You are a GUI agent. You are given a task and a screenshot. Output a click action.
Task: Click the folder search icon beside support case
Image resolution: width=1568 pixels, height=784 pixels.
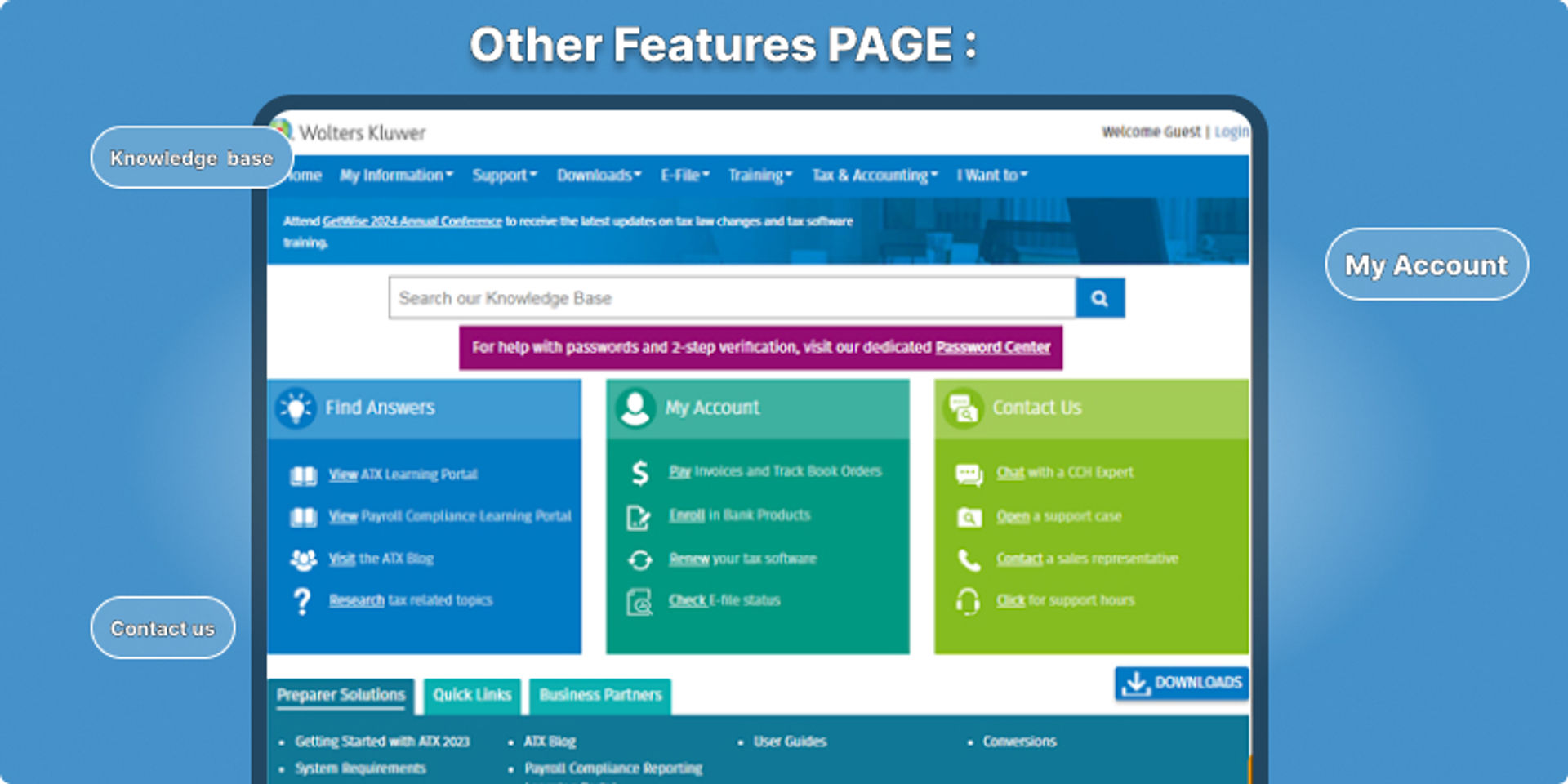(x=969, y=517)
